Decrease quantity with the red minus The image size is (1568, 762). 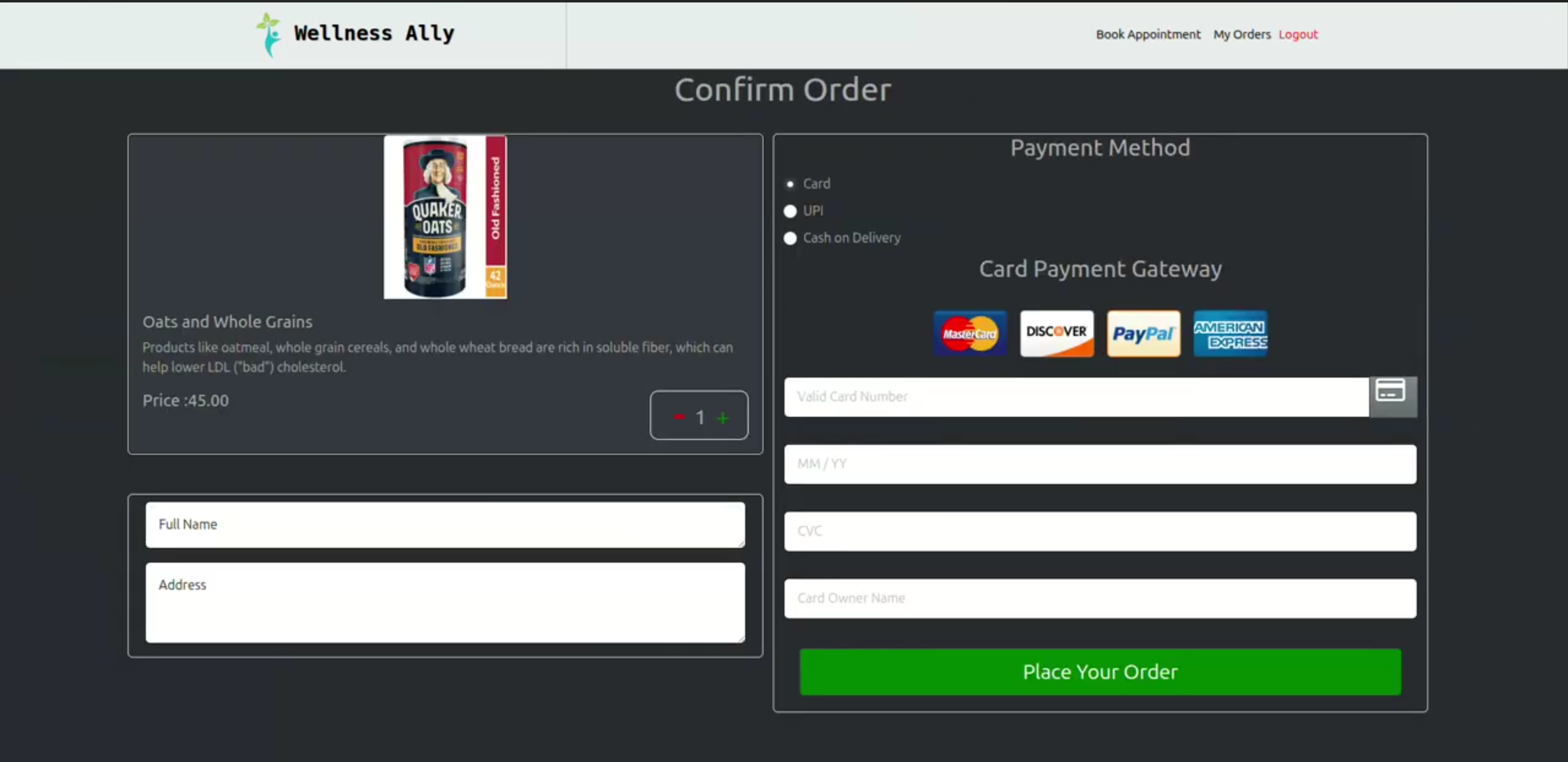tap(679, 417)
